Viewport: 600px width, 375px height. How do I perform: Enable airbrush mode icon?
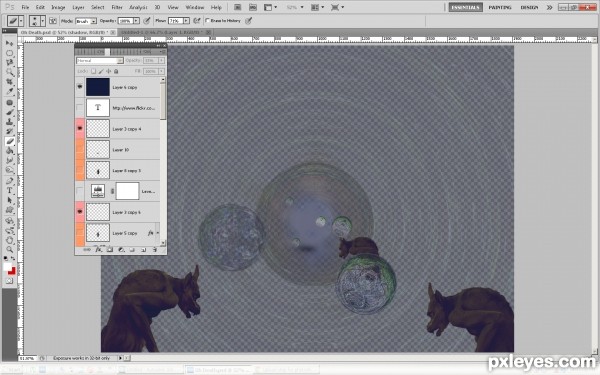(197, 21)
